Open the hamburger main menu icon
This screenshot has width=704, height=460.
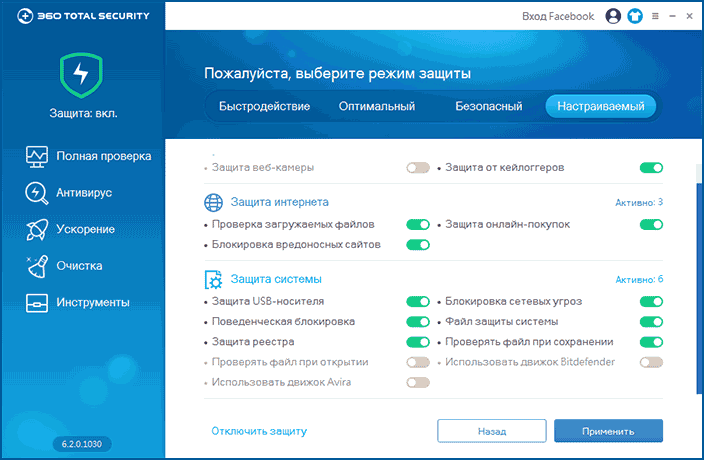point(656,16)
